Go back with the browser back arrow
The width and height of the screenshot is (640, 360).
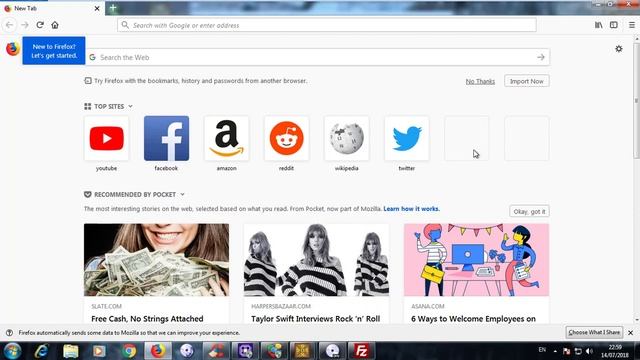9,25
